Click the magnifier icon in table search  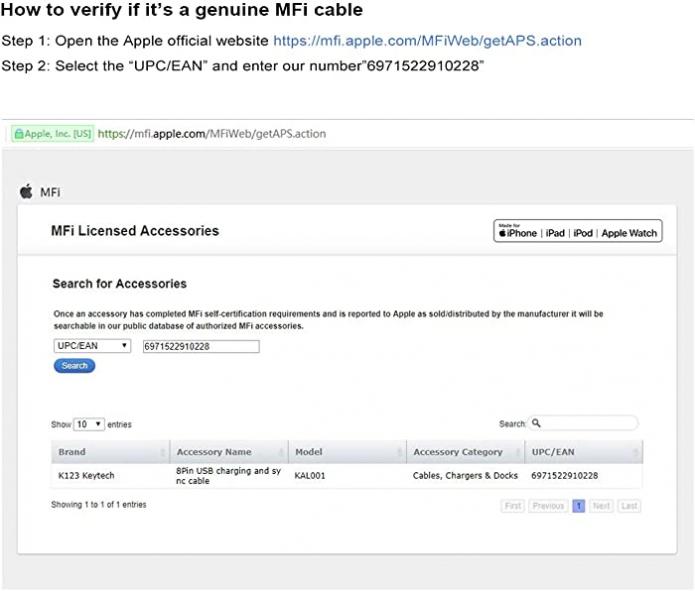(x=536, y=423)
